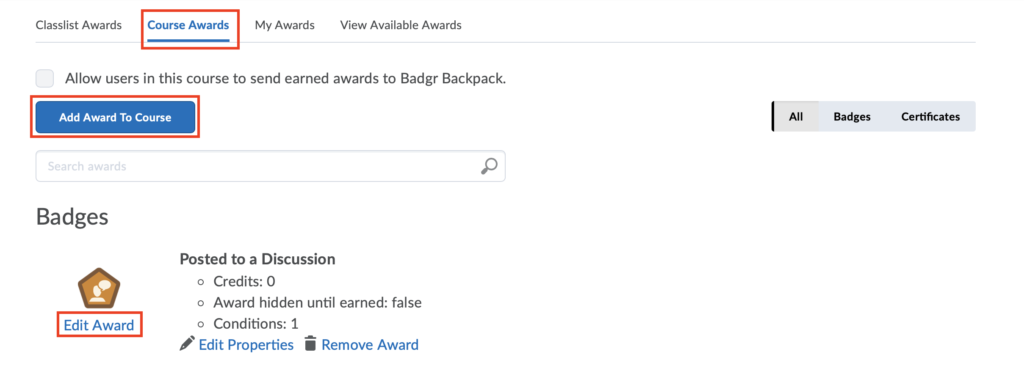Click the trash can icon beside Remove Award
1024x390 pixels.
310,344
